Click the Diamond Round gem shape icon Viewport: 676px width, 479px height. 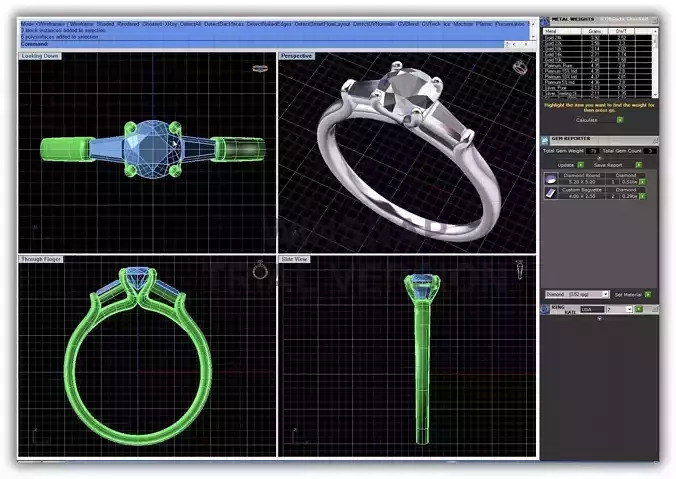[x=551, y=179]
